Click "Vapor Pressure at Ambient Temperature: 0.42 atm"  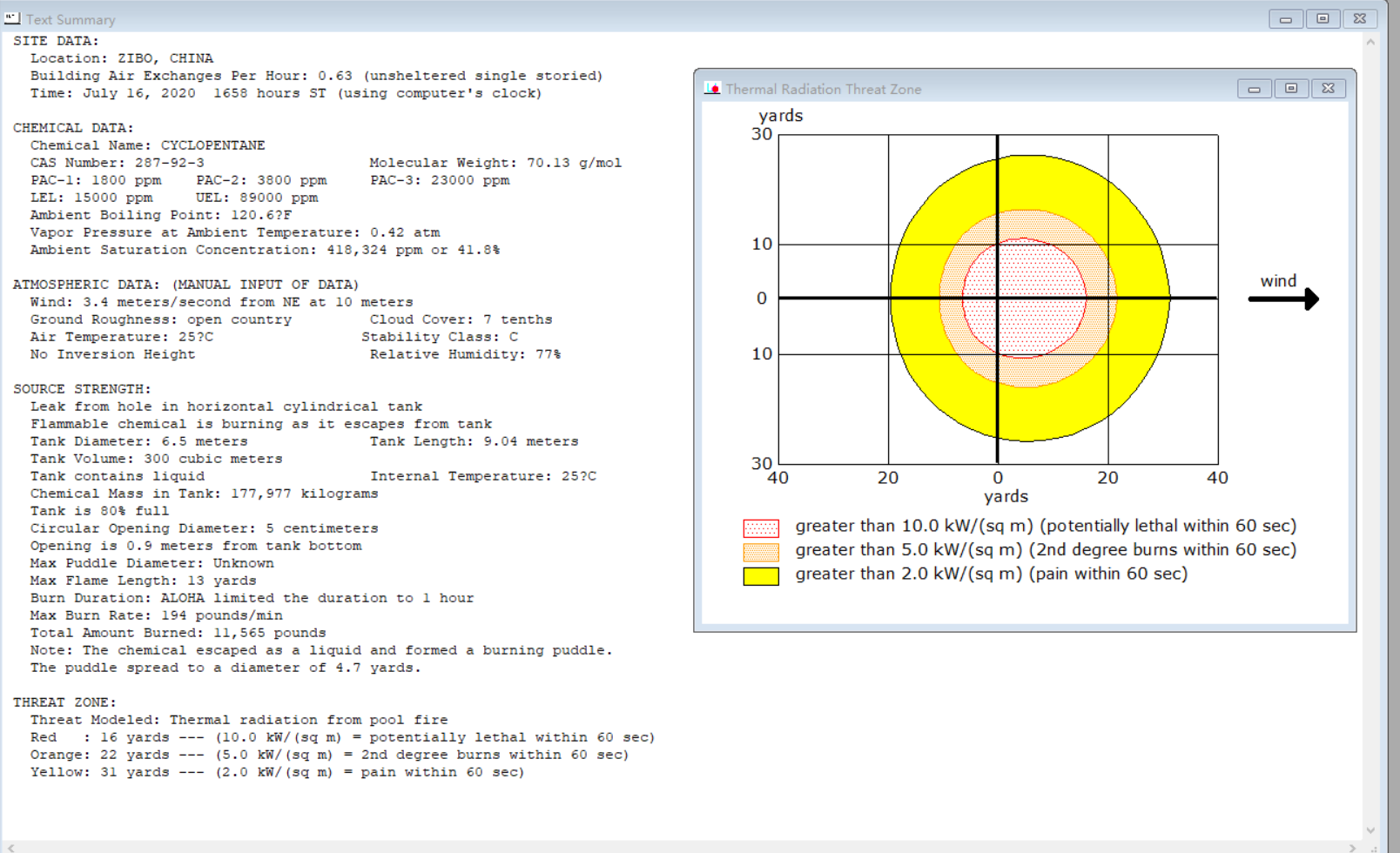click(235, 232)
